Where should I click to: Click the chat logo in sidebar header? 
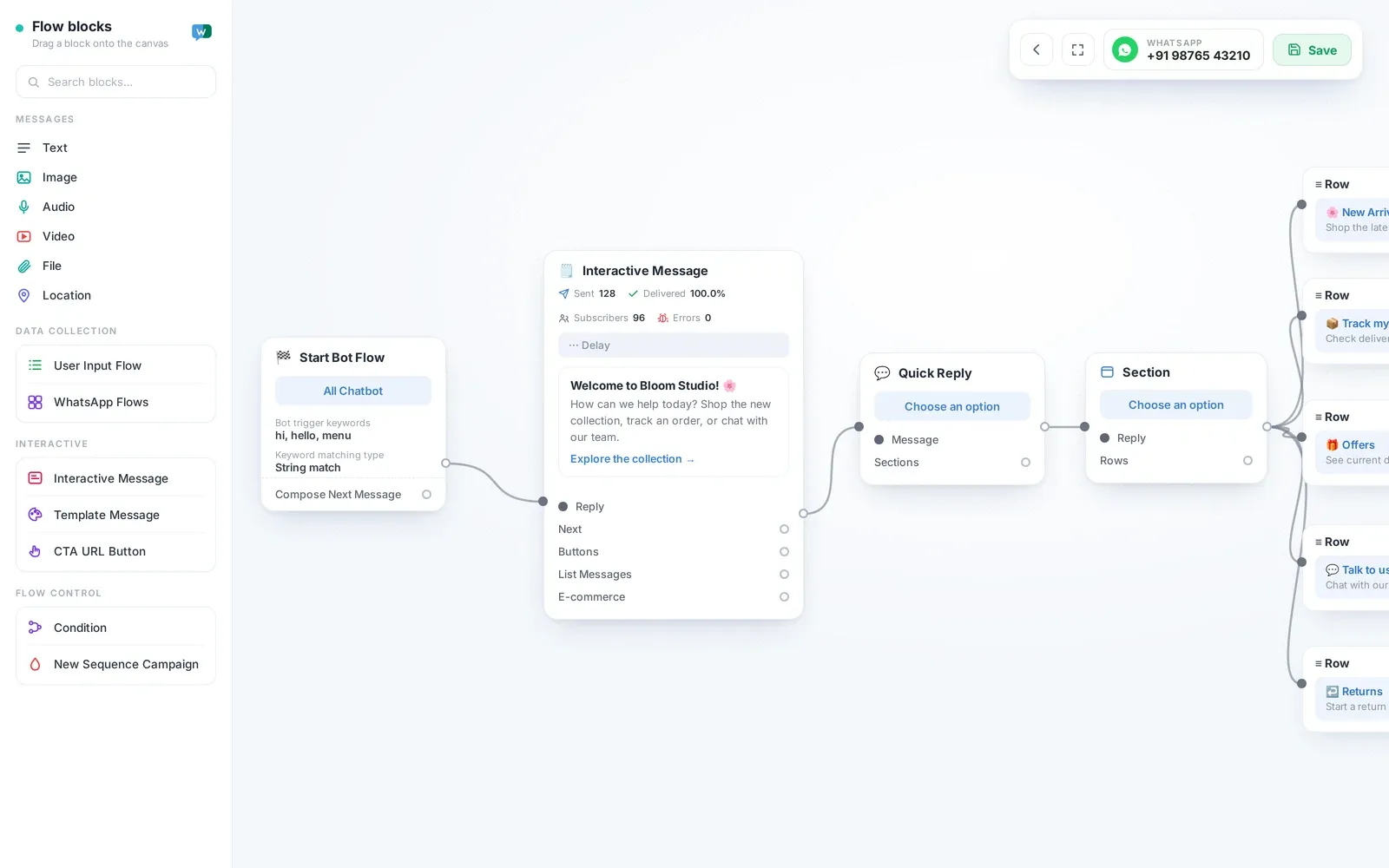[201, 32]
